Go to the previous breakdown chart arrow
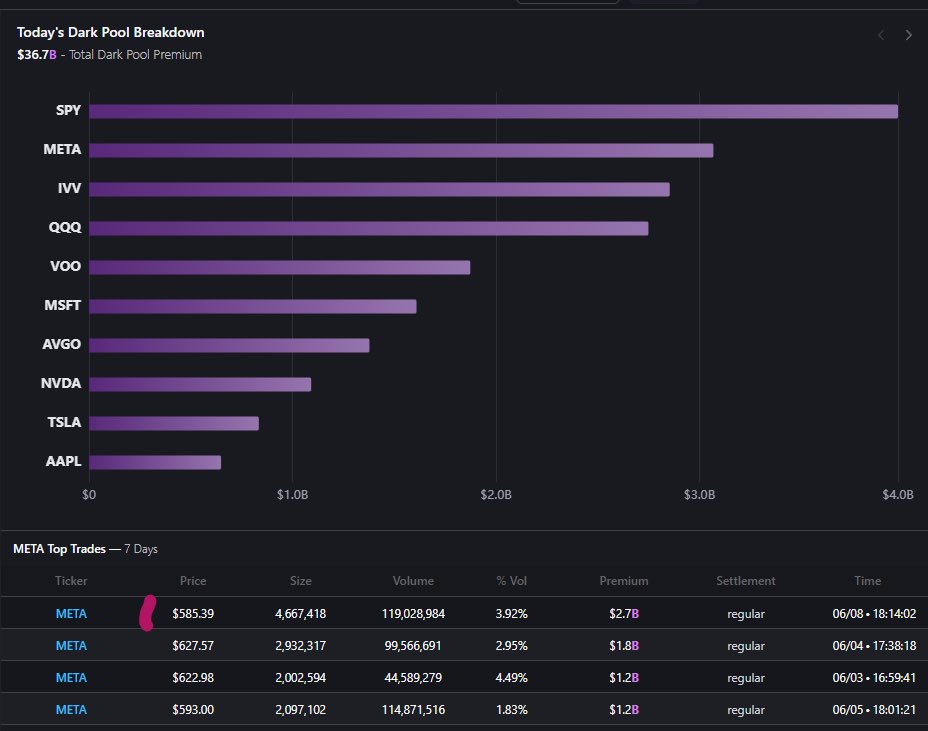This screenshot has width=928, height=731. [x=881, y=35]
